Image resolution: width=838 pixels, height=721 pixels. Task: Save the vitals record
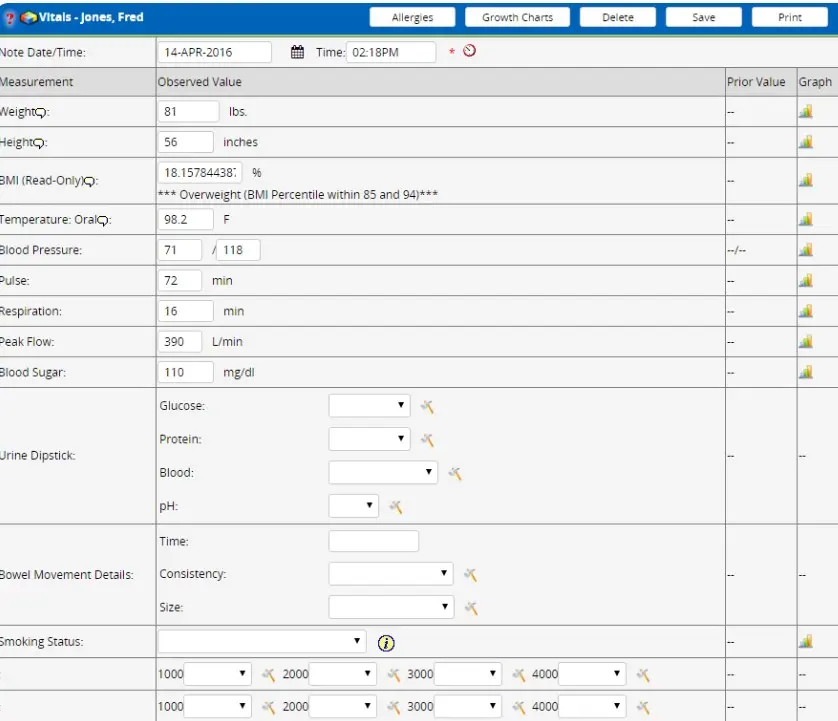tap(703, 17)
